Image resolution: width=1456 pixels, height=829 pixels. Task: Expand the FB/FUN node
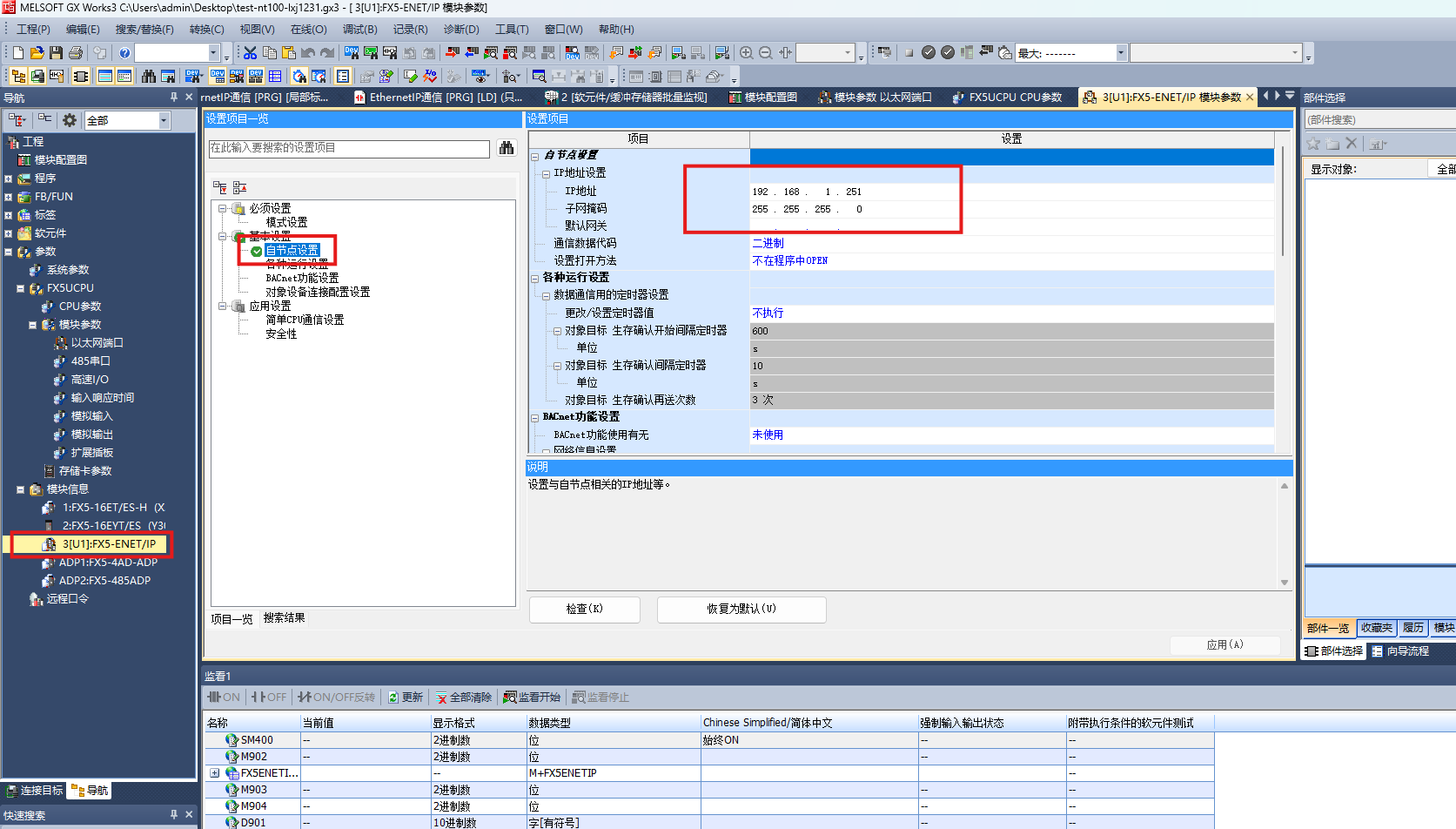(x=8, y=197)
